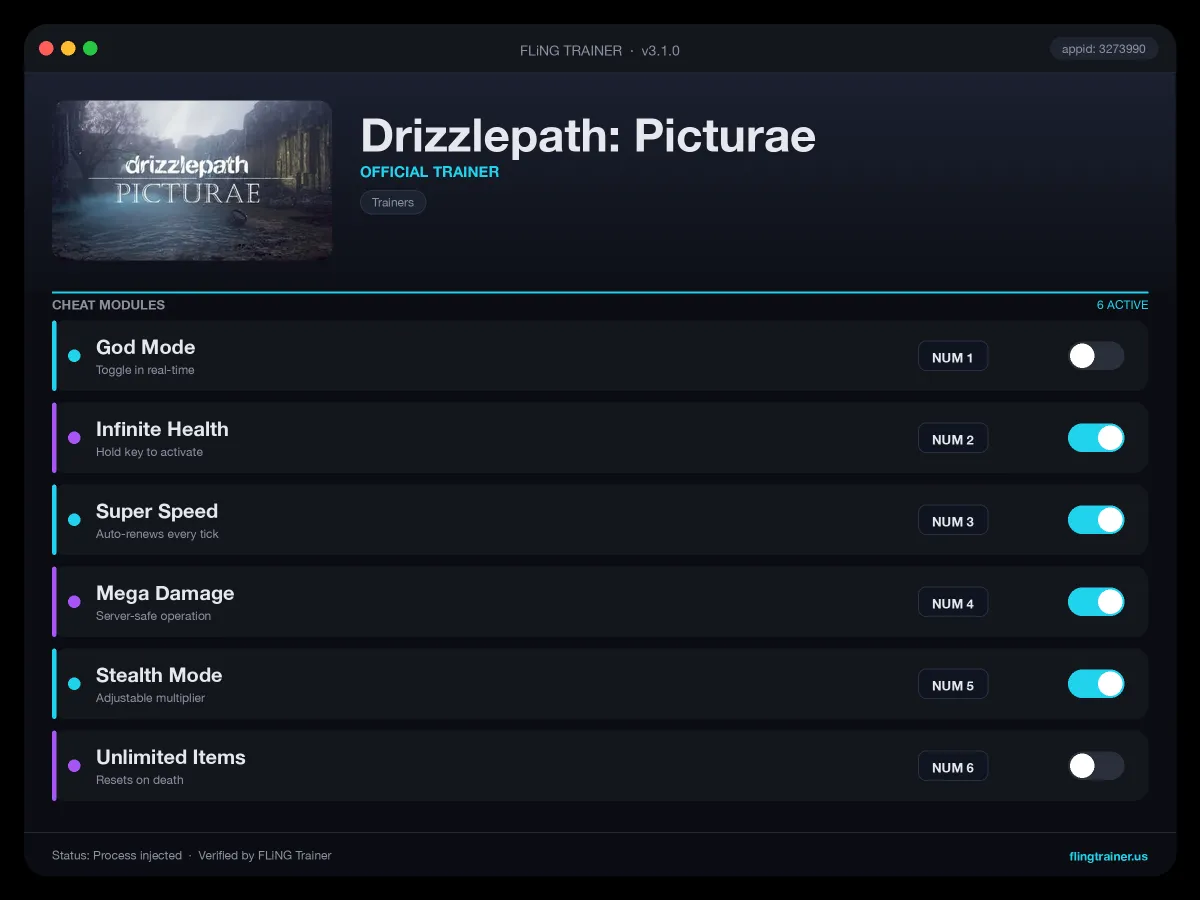Switch off the Mega Damage toggle
The image size is (1200, 900).
click(1096, 602)
